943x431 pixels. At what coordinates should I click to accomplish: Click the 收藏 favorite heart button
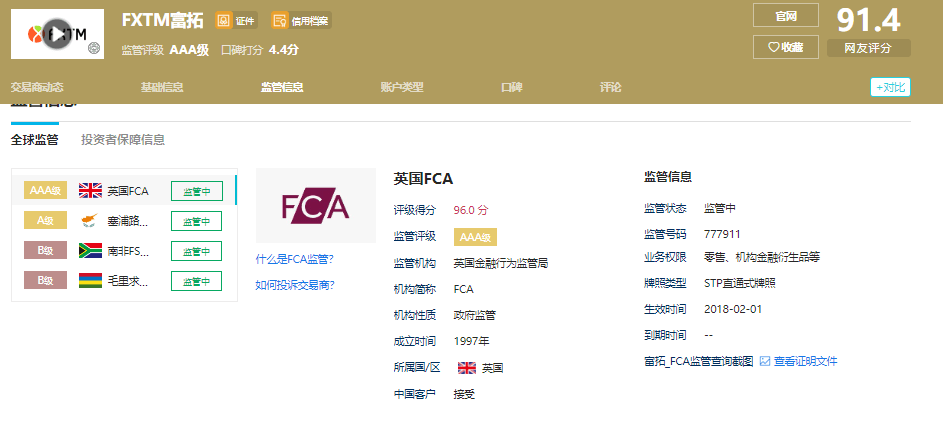click(x=785, y=47)
